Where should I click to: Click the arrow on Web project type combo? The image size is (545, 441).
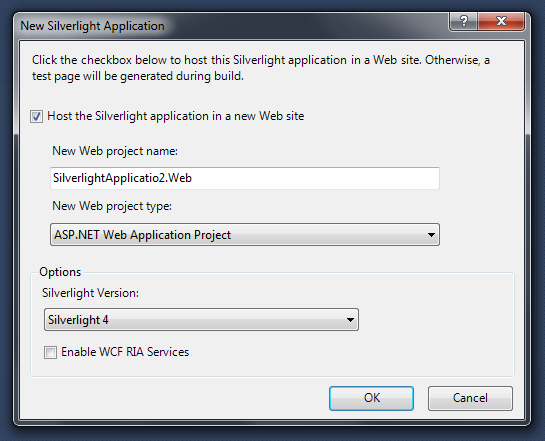point(431,235)
